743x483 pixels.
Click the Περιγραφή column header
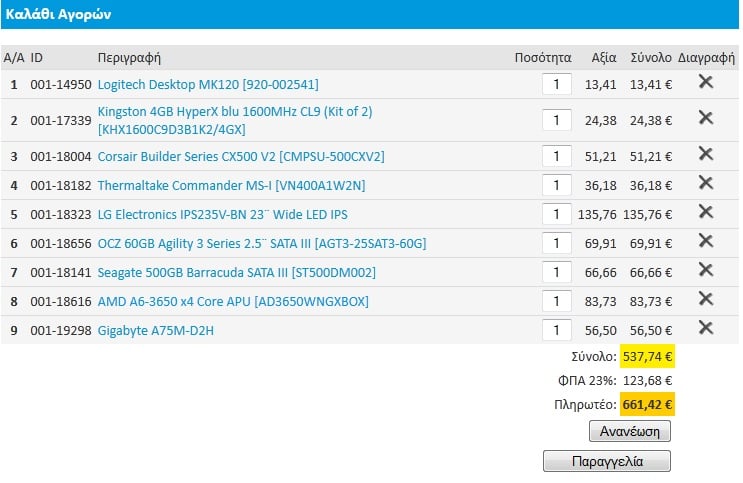click(129, 58)
